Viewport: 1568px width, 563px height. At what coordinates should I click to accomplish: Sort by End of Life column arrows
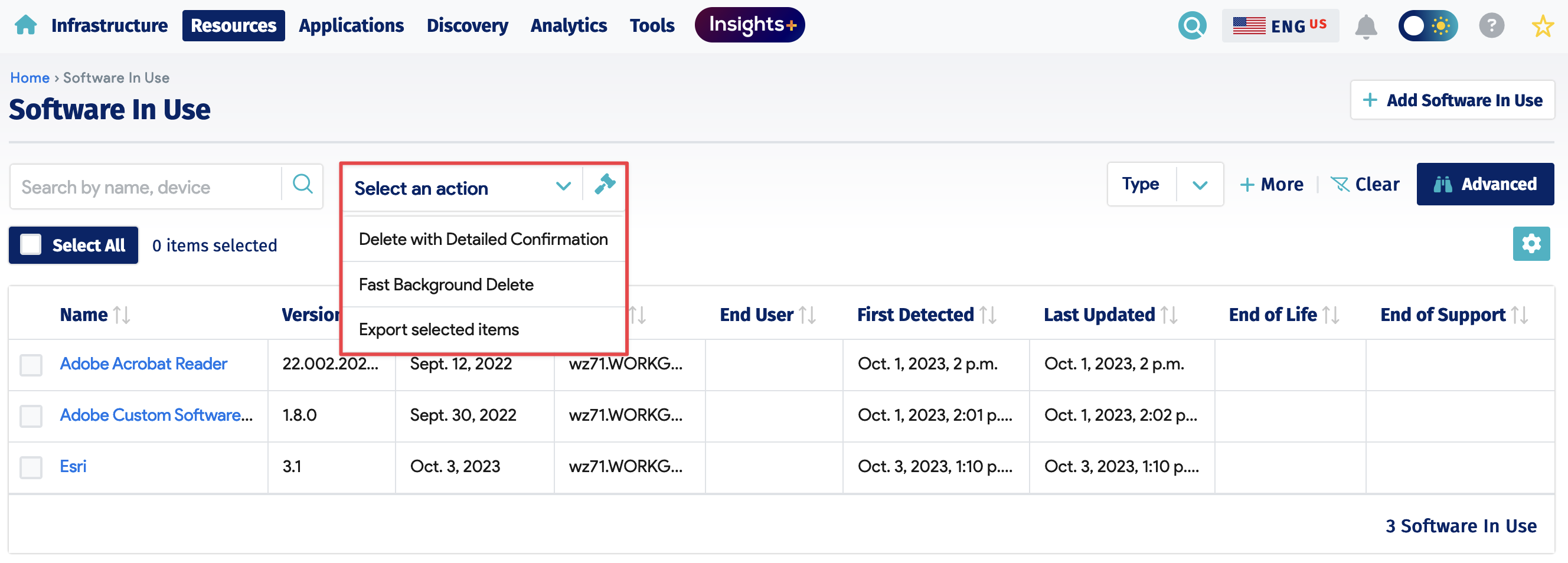coord(1330,315)
